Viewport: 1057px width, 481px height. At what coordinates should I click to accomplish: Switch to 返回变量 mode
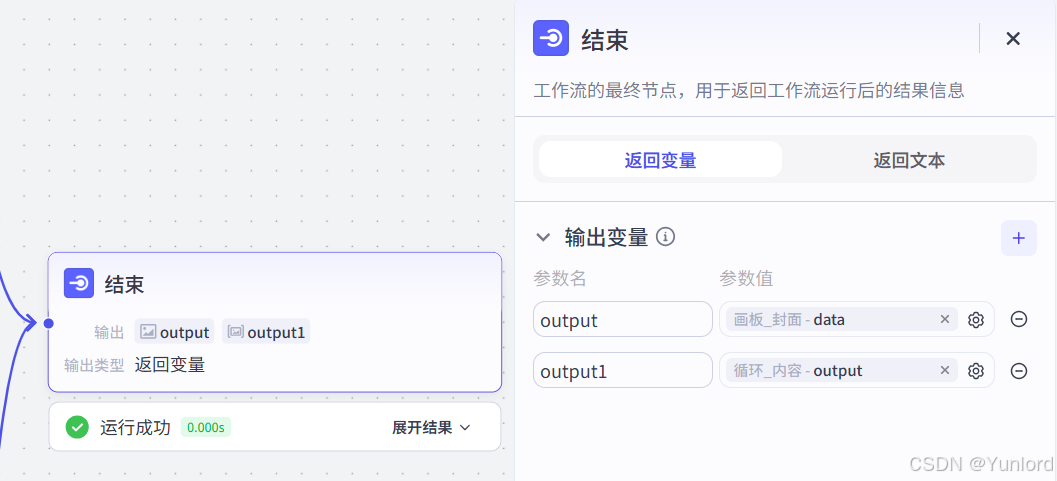tap(661, 160)
